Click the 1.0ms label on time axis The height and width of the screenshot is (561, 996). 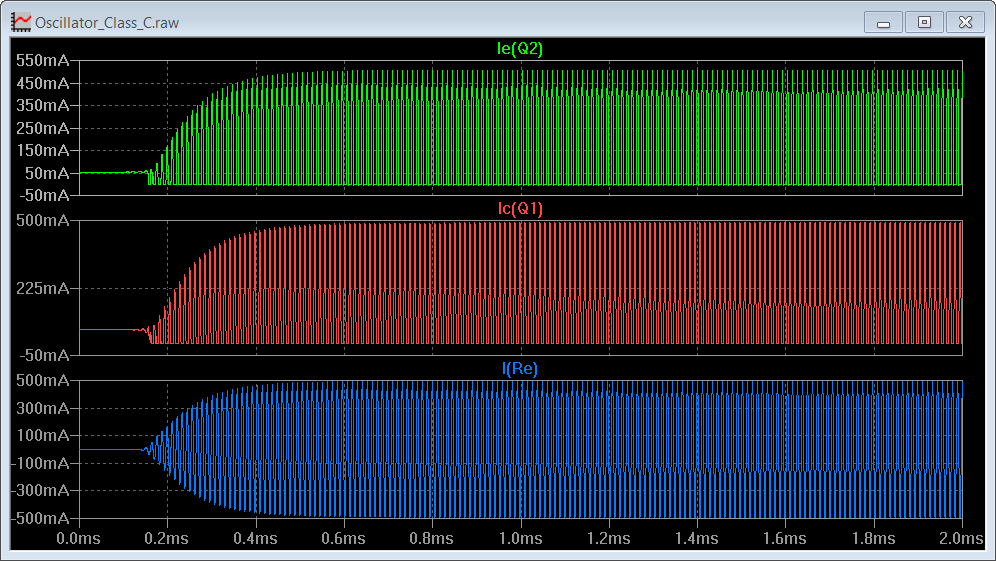tap(521, 538)
